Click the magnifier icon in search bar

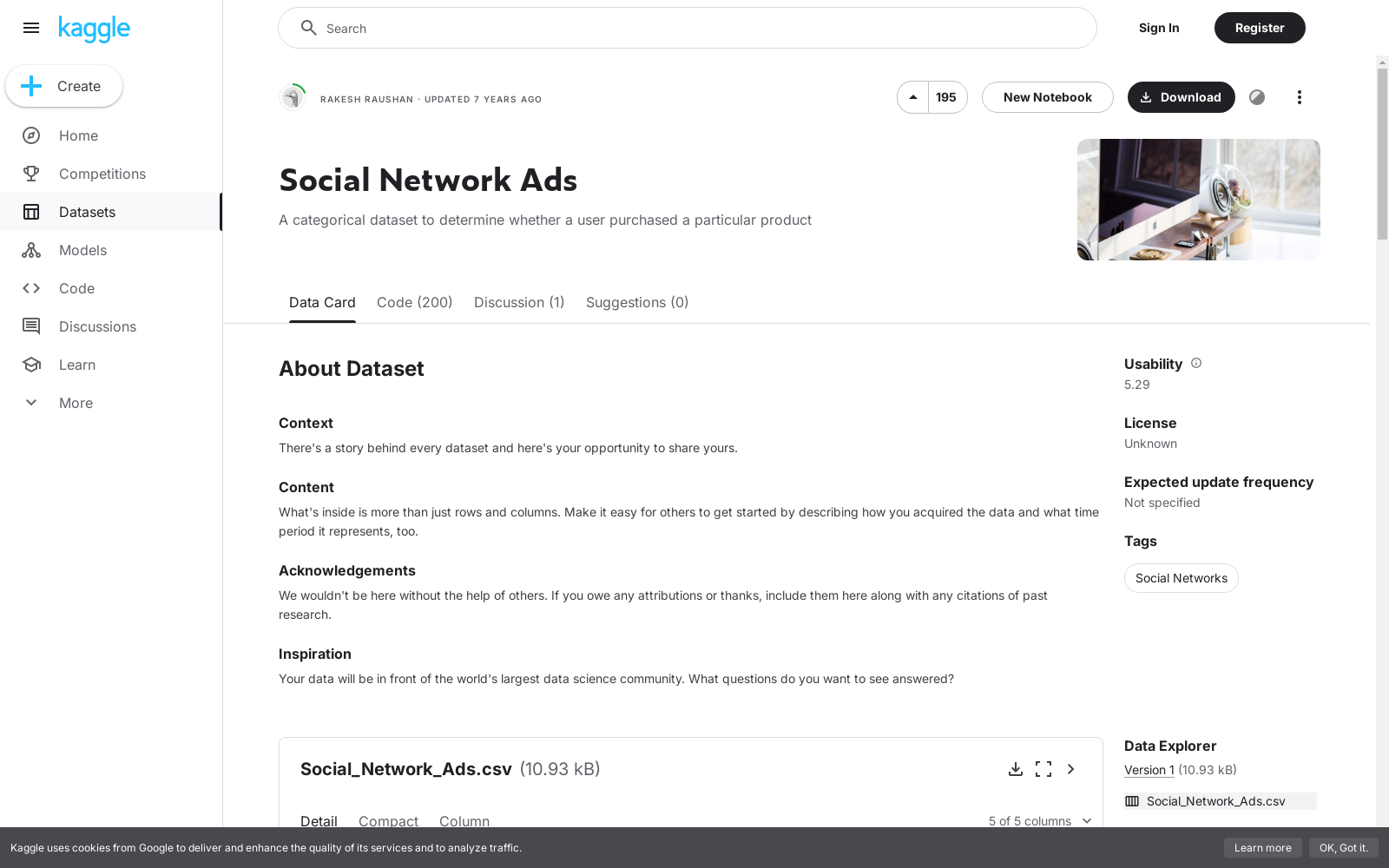[308, 28]
